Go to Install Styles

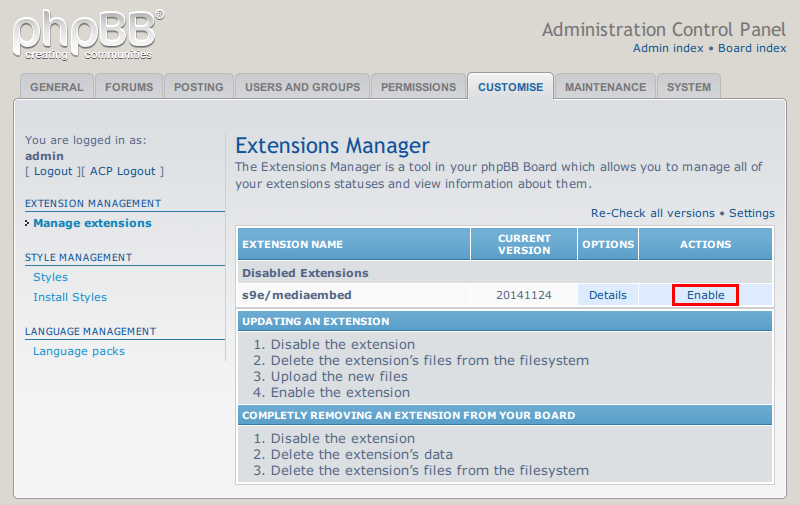70,297
